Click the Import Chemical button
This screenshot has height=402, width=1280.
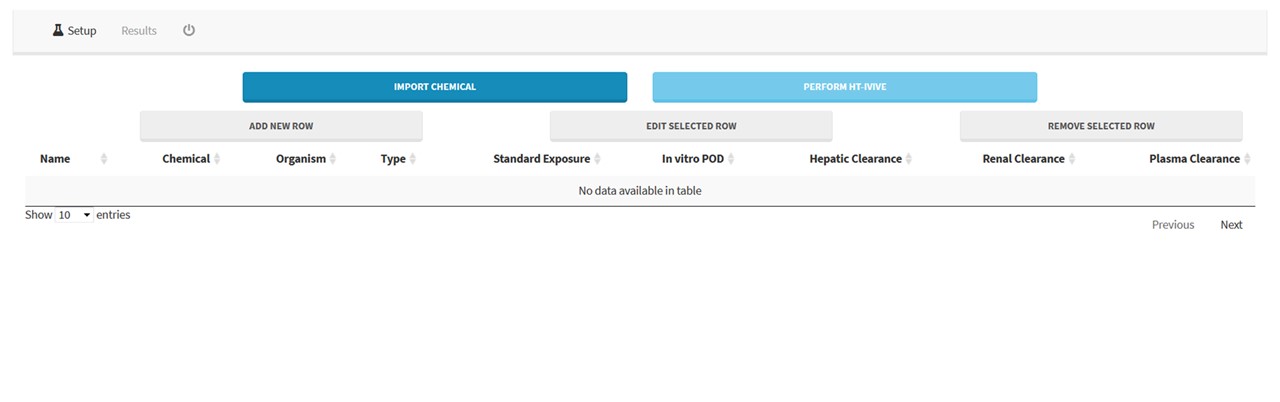435,87
